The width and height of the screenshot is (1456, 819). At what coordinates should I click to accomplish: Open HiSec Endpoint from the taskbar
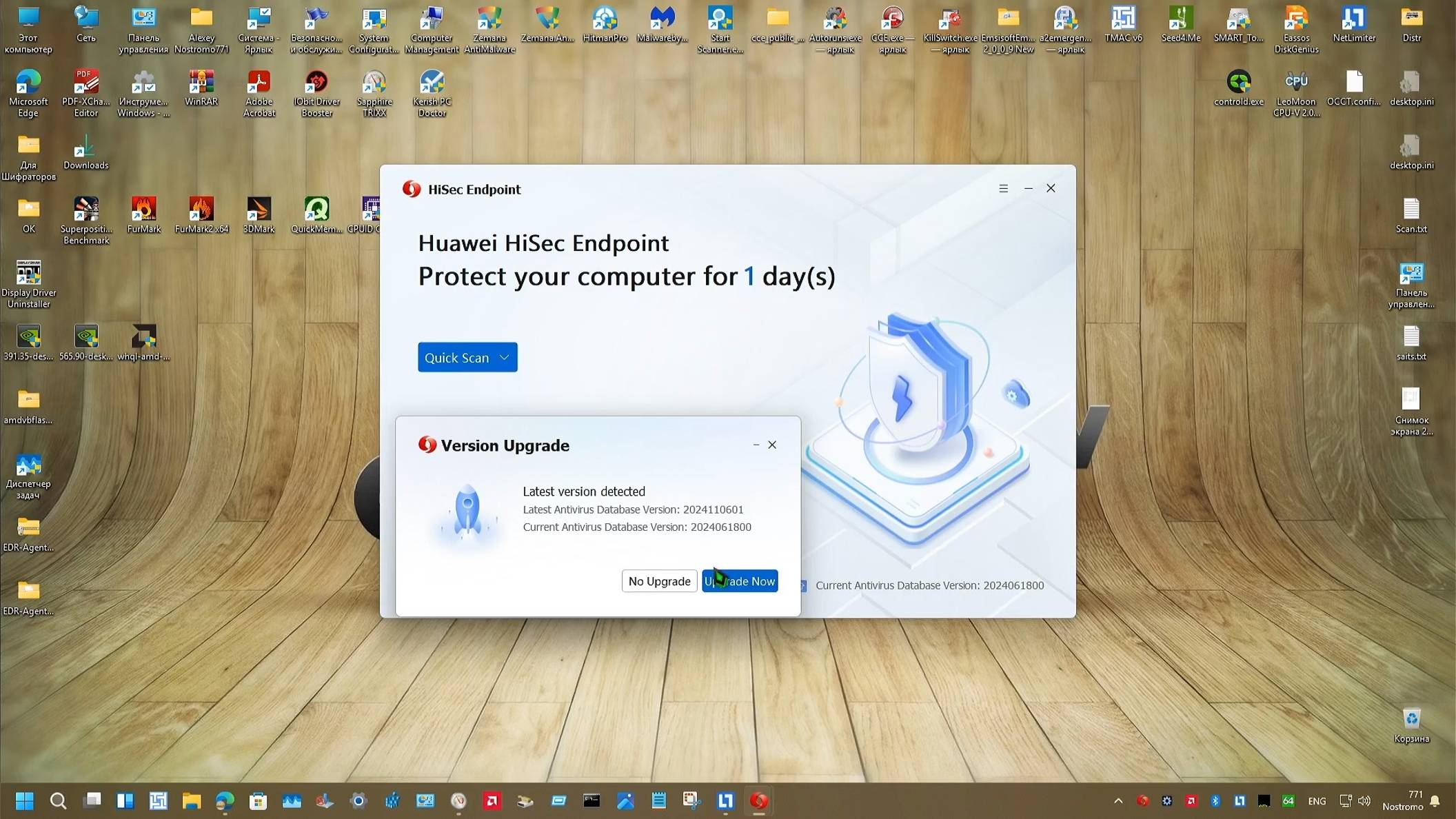(758, 800)
